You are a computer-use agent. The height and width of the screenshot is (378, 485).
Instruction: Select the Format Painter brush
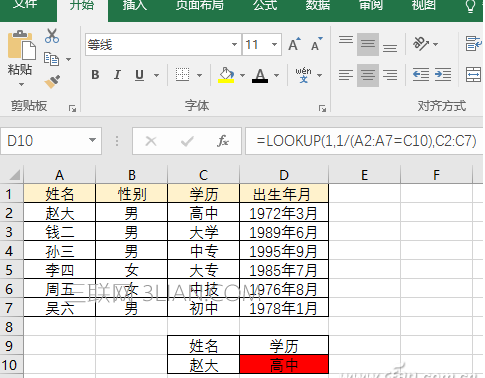click(52, 82)
